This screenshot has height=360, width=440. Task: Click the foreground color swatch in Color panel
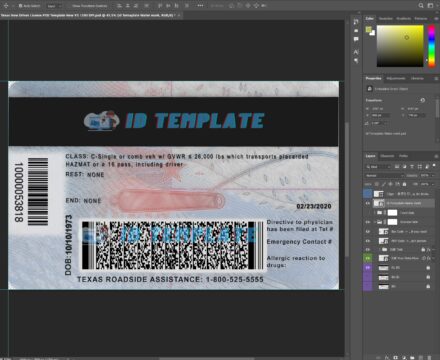(x=368, y=30)
